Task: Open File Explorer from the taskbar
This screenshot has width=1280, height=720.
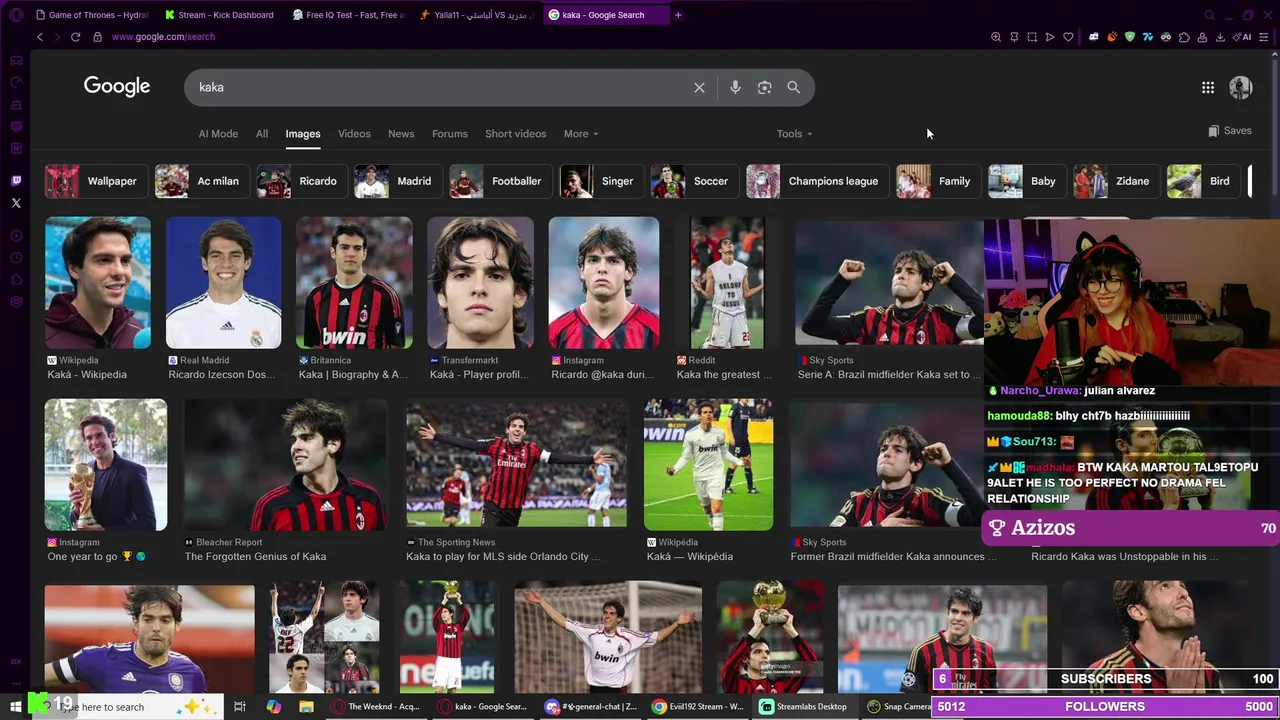Action: click(x=307, y=706)
